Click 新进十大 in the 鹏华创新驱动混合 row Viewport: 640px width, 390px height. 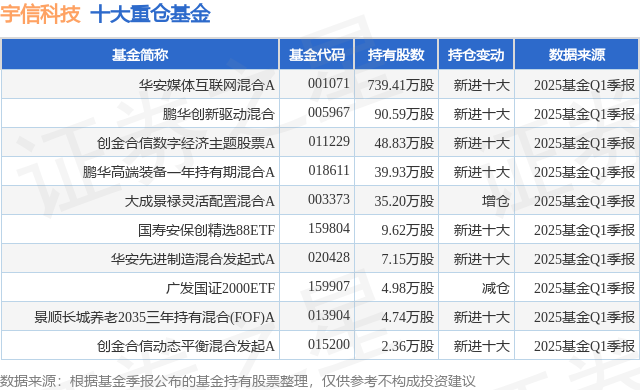(x=482, y=114)
